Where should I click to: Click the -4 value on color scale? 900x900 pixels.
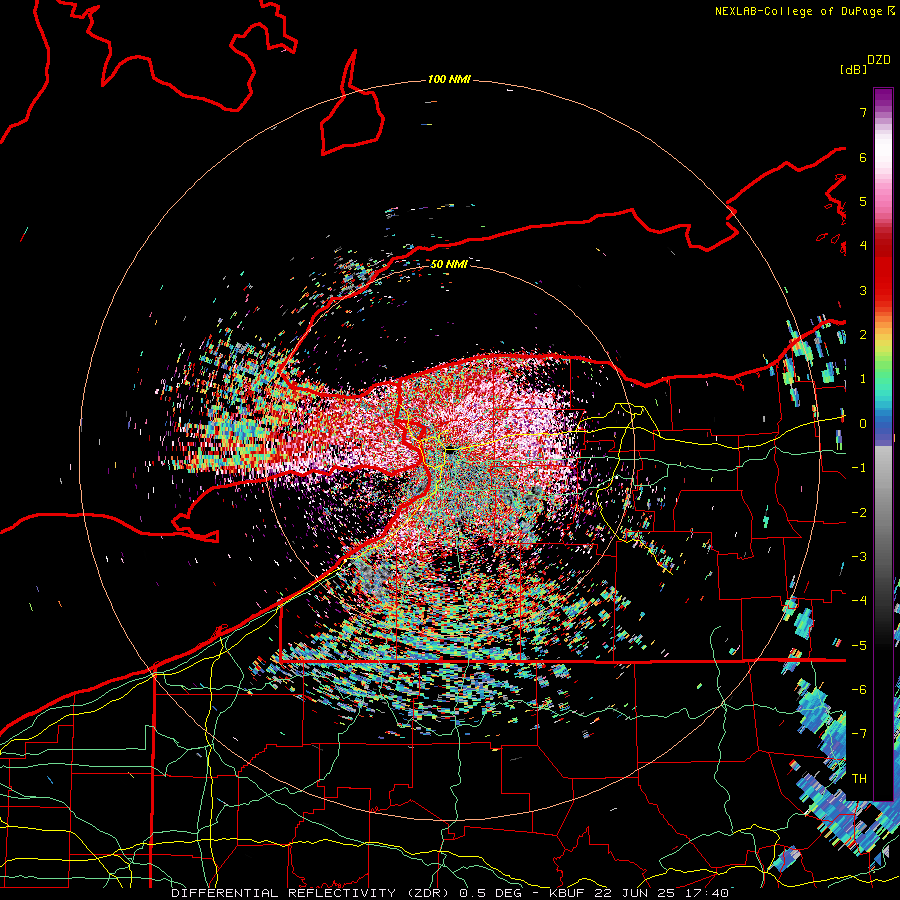coord(859,601)
